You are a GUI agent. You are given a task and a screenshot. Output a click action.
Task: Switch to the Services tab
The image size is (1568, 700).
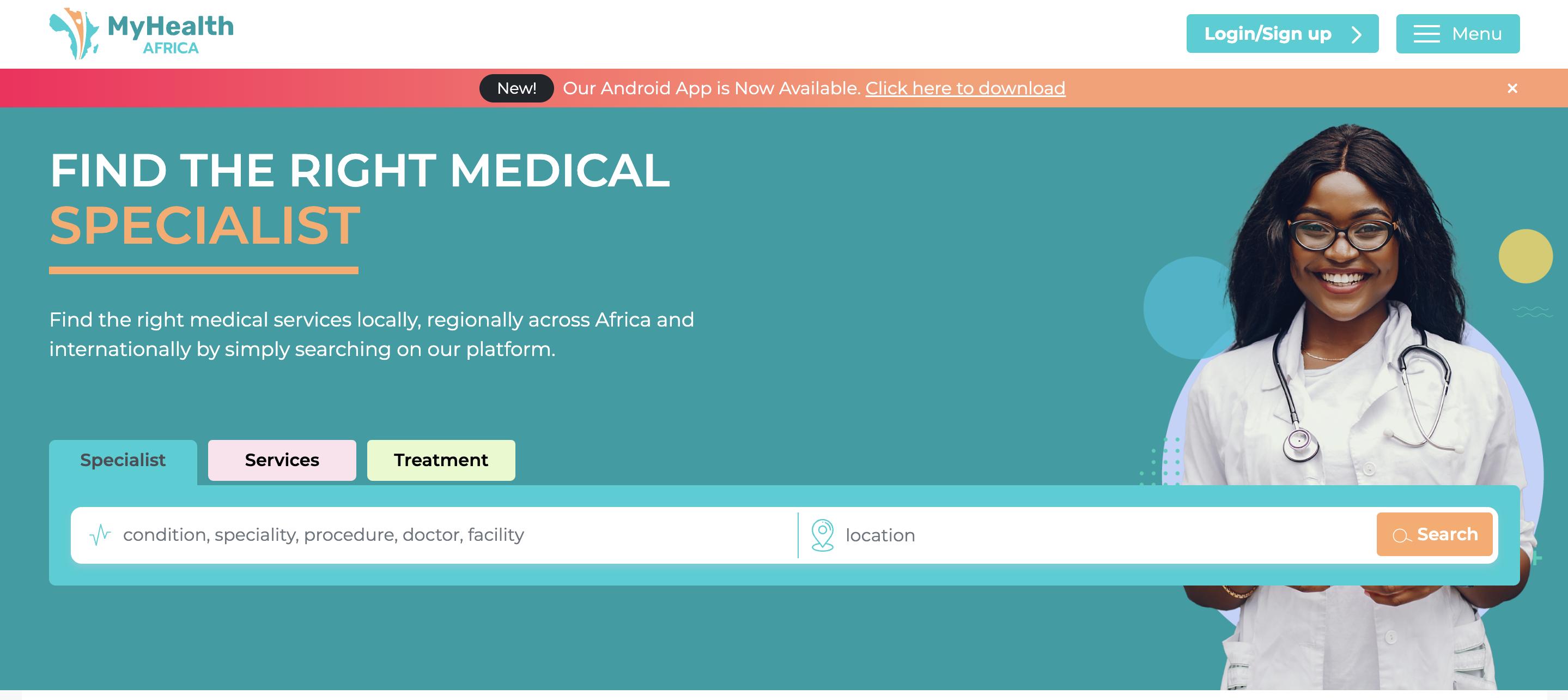[x=282, y=460]
